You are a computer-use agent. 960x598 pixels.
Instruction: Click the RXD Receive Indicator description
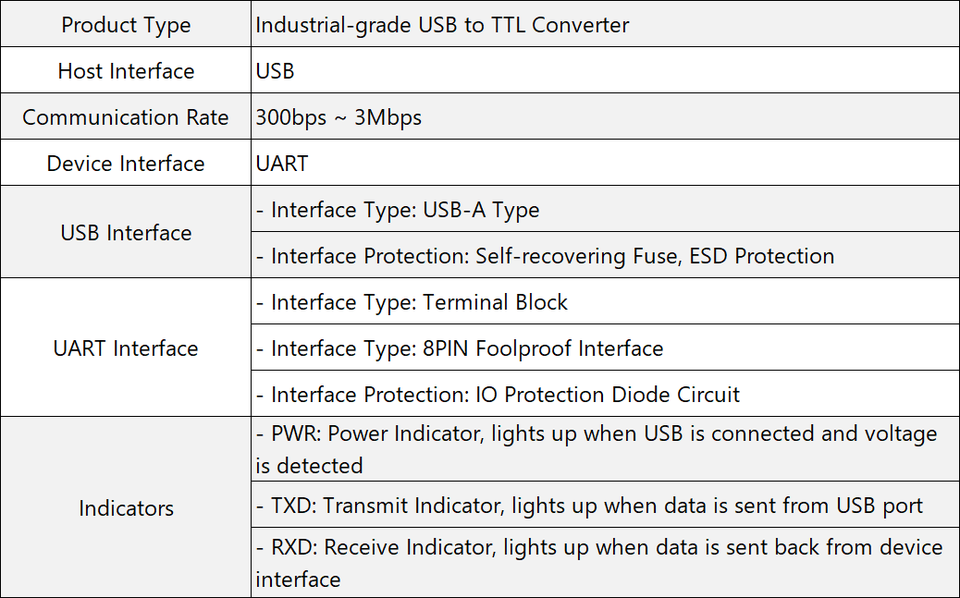[x=599, y=547]
